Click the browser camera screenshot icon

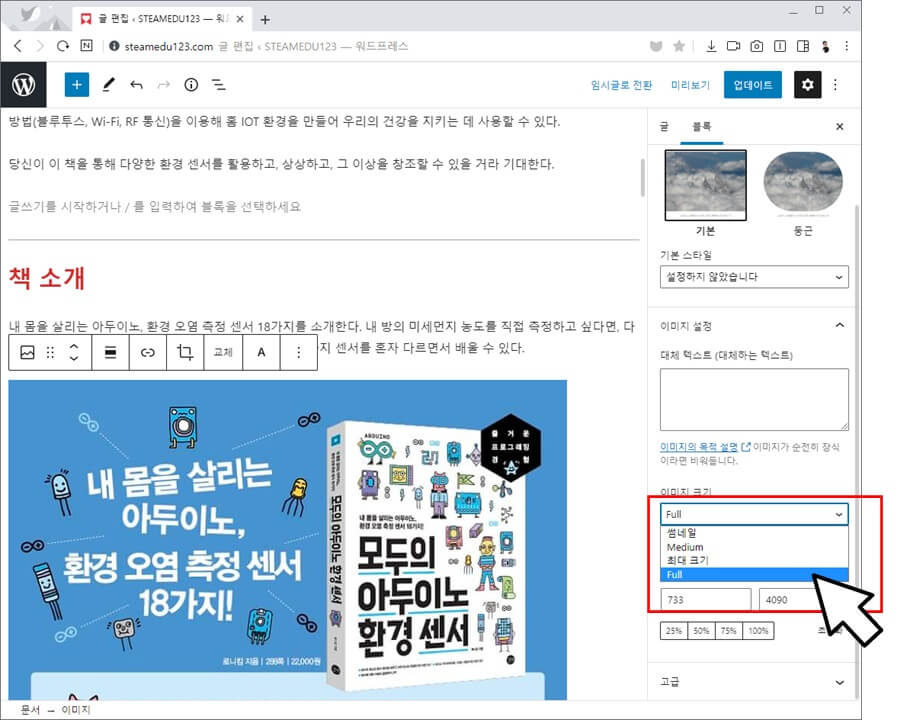757,46
